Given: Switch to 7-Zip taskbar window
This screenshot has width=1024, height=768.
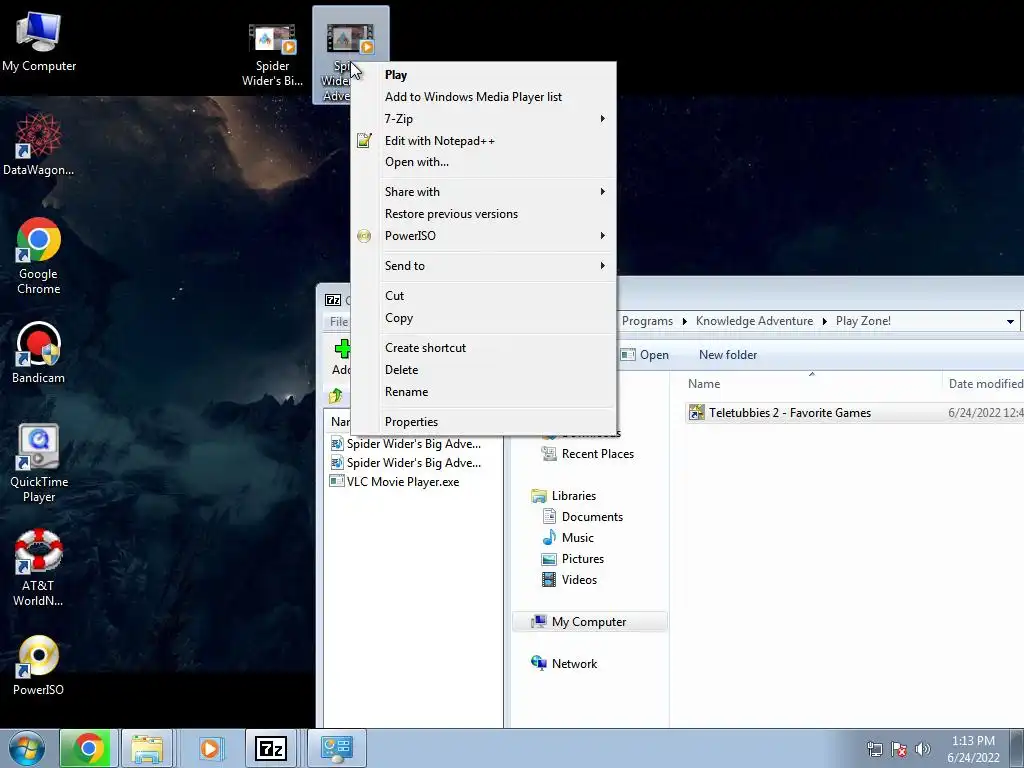Looking at the screenshot, I should coord(271,748).
